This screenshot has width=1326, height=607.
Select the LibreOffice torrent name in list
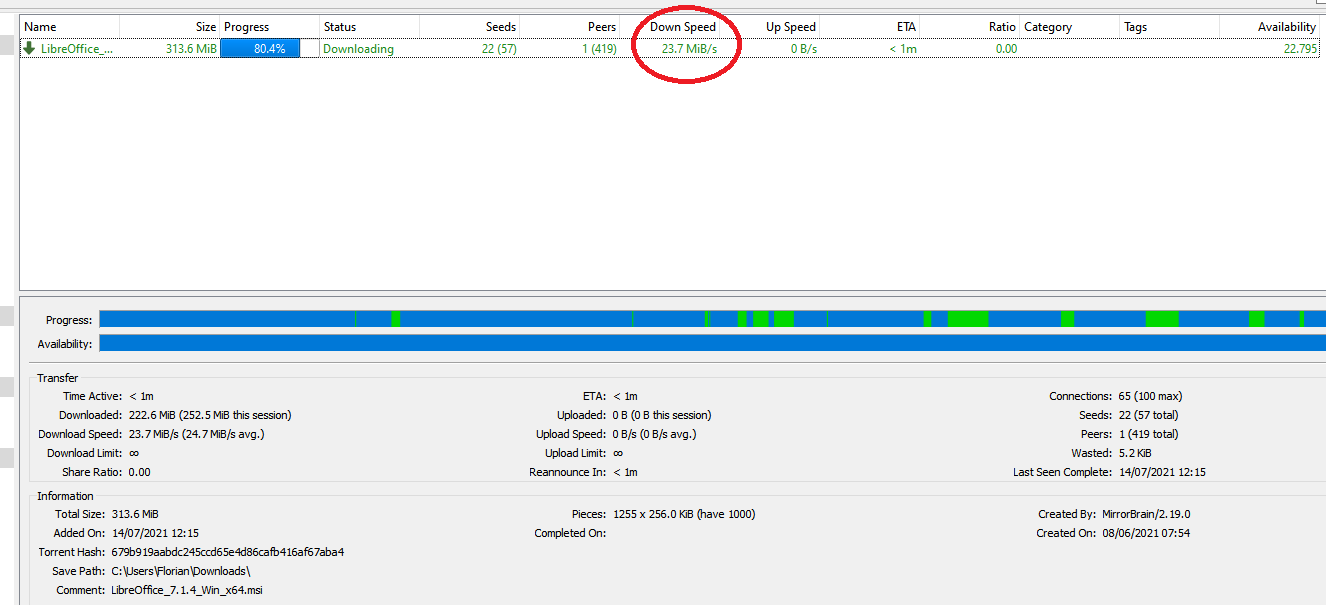[x=76, y=49]
